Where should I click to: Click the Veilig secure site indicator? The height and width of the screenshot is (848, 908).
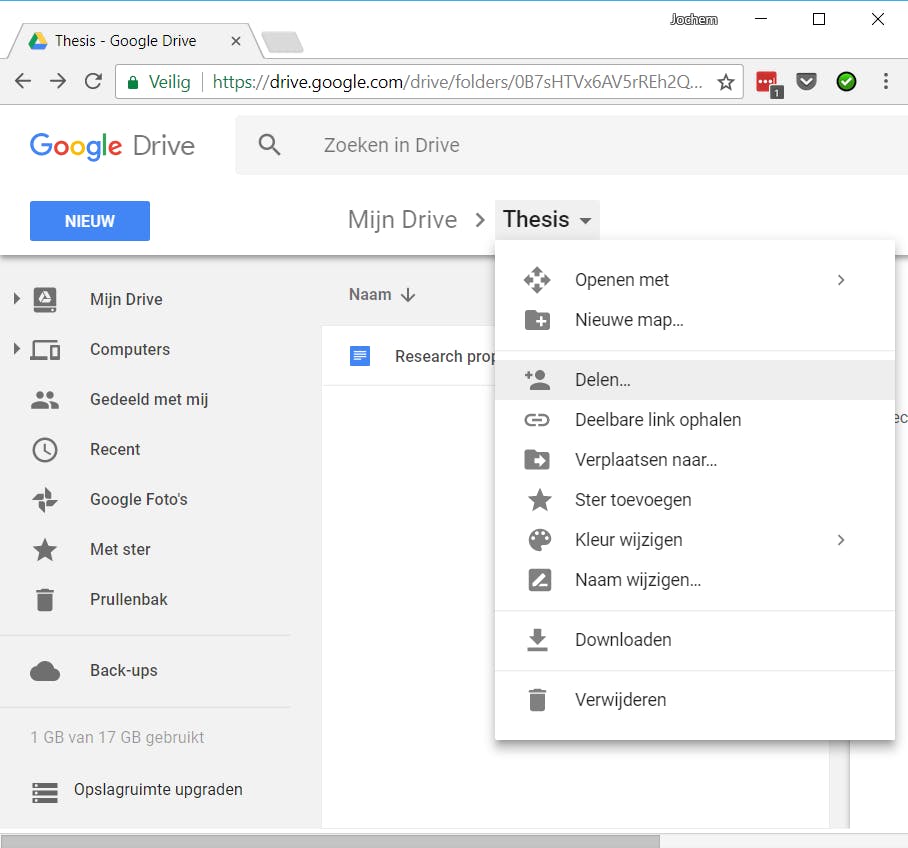(159, 82)
